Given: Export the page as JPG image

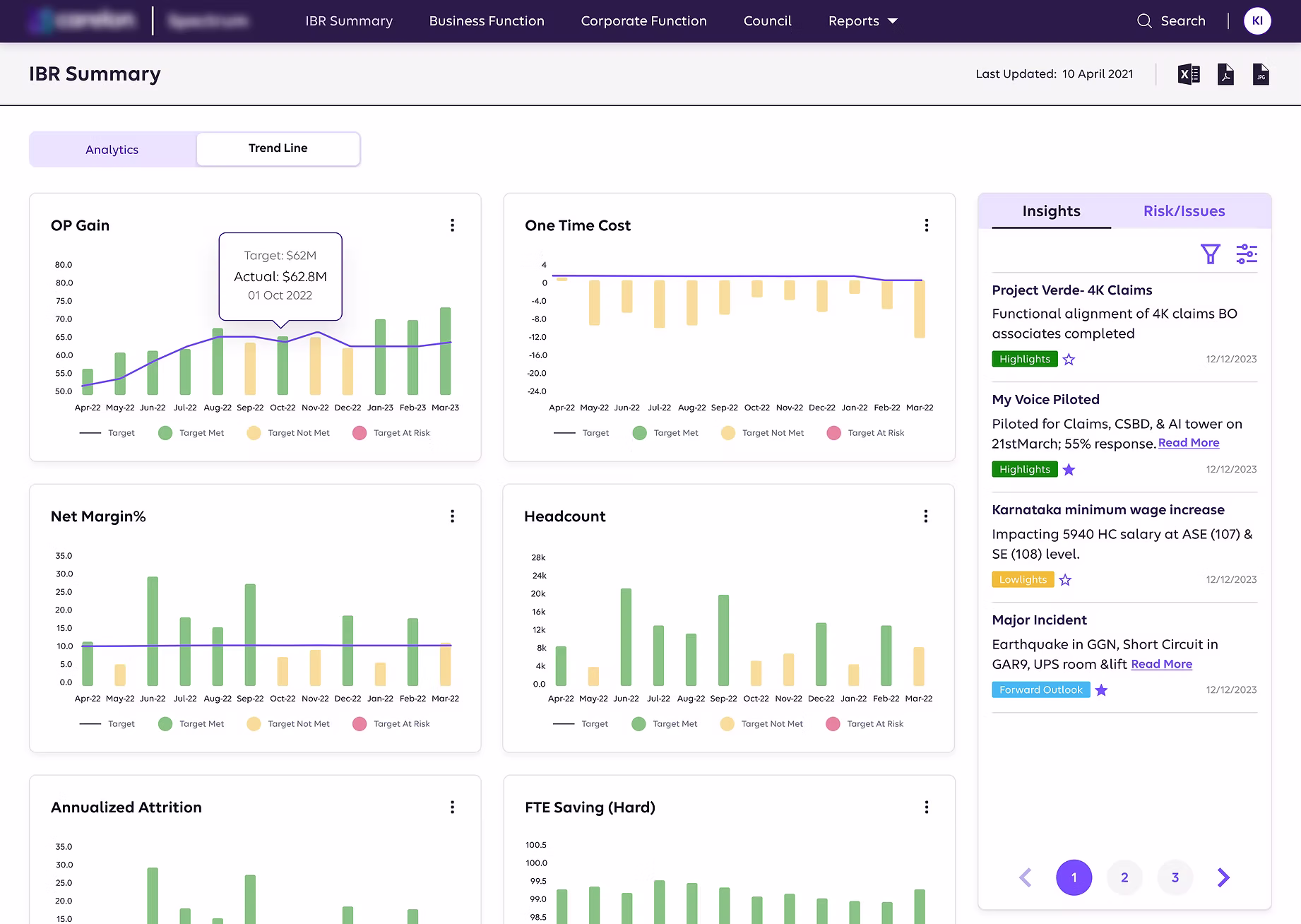Looking at the screenshot, I should click(x=1261, y=74).
